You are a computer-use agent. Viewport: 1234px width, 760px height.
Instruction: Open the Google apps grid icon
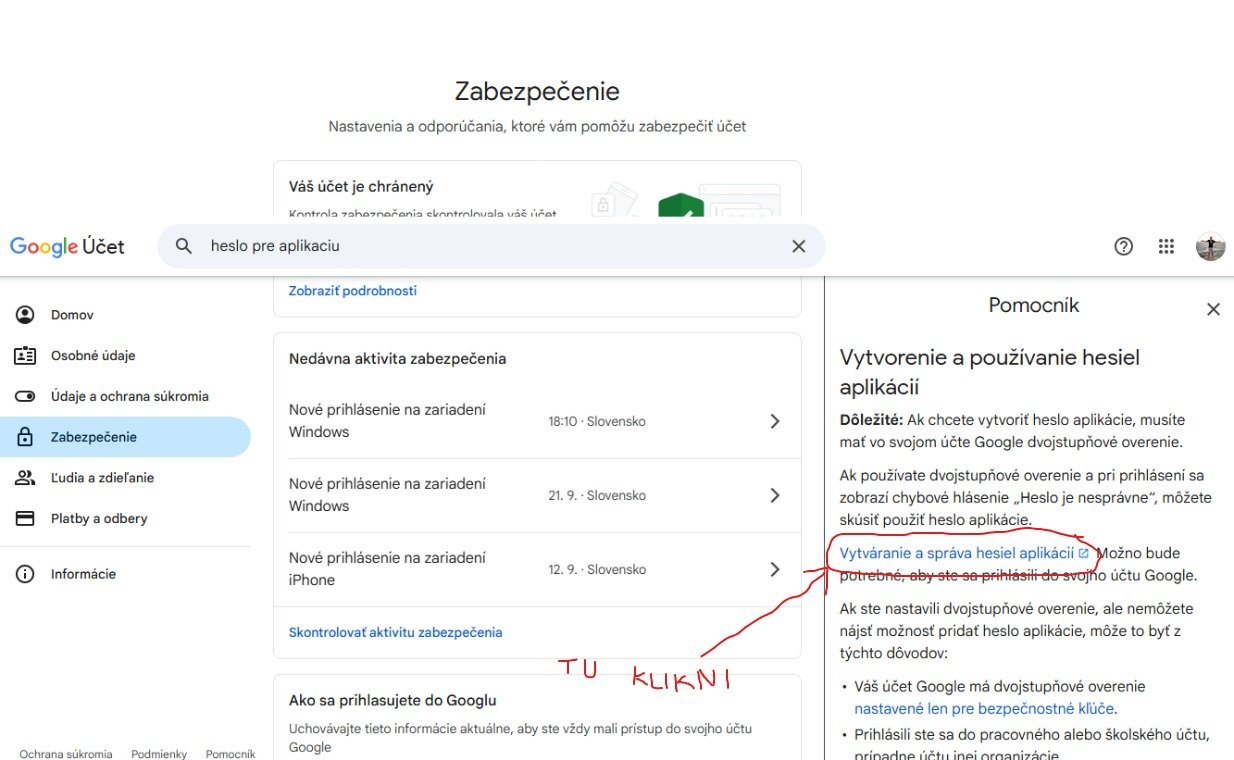point(1166,246)
